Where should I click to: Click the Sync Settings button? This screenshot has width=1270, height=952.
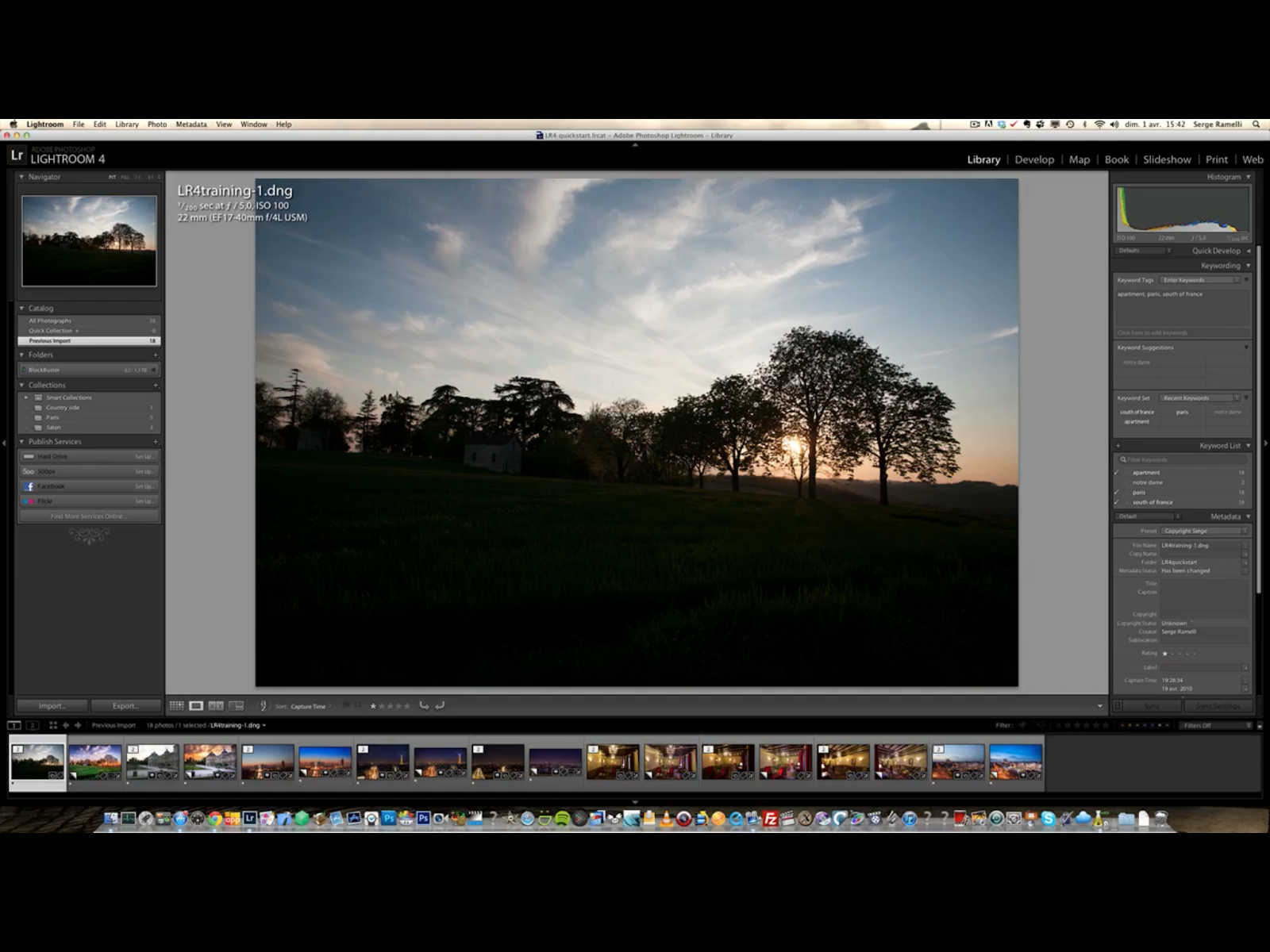tap(1218, 706)
